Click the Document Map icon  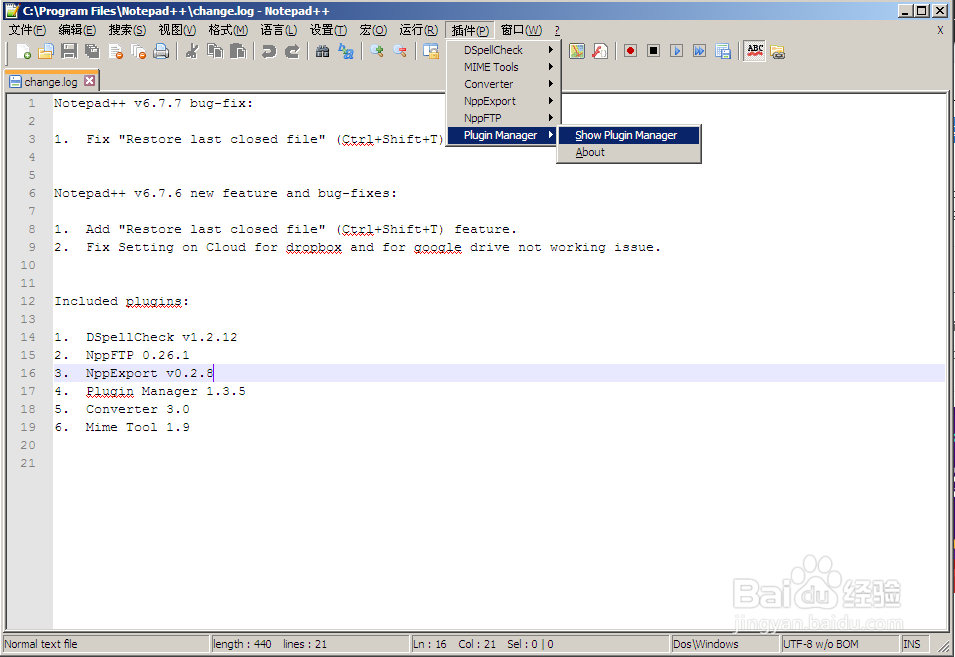point(577,52)
